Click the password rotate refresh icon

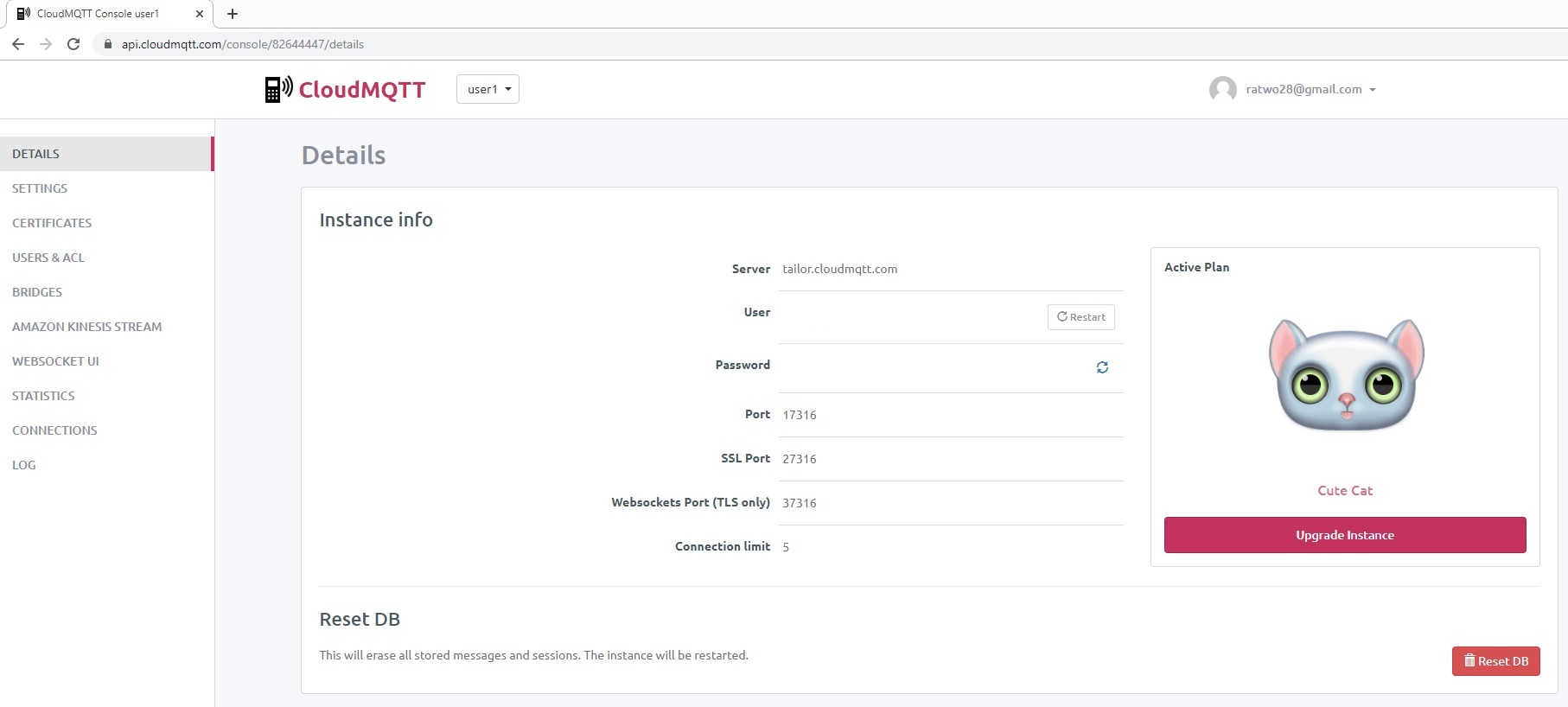click(1102, 367)
